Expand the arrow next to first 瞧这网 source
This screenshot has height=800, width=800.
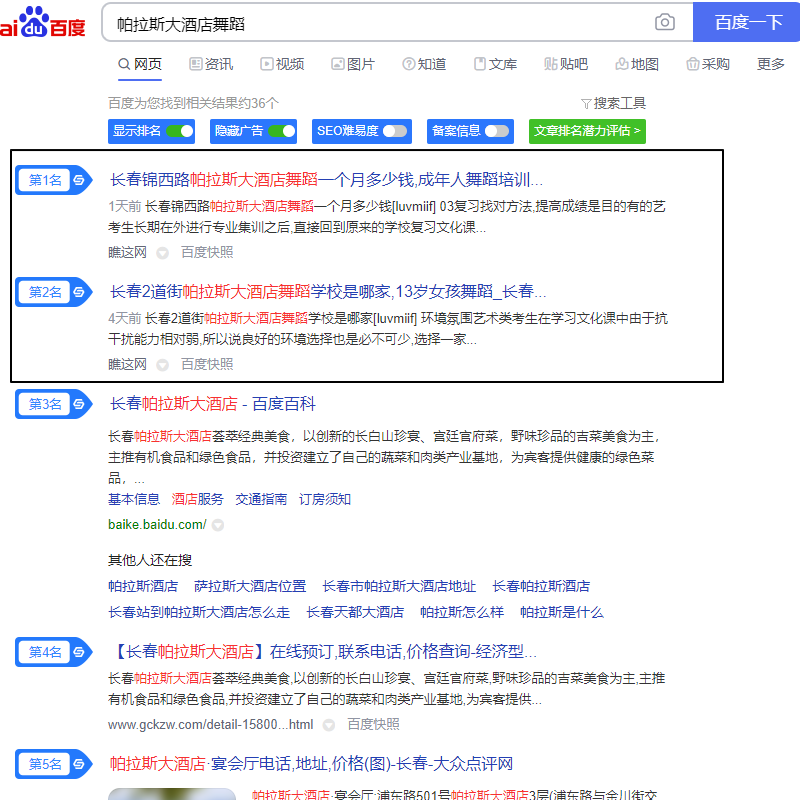pyautogui.click(x=162, y=253)
